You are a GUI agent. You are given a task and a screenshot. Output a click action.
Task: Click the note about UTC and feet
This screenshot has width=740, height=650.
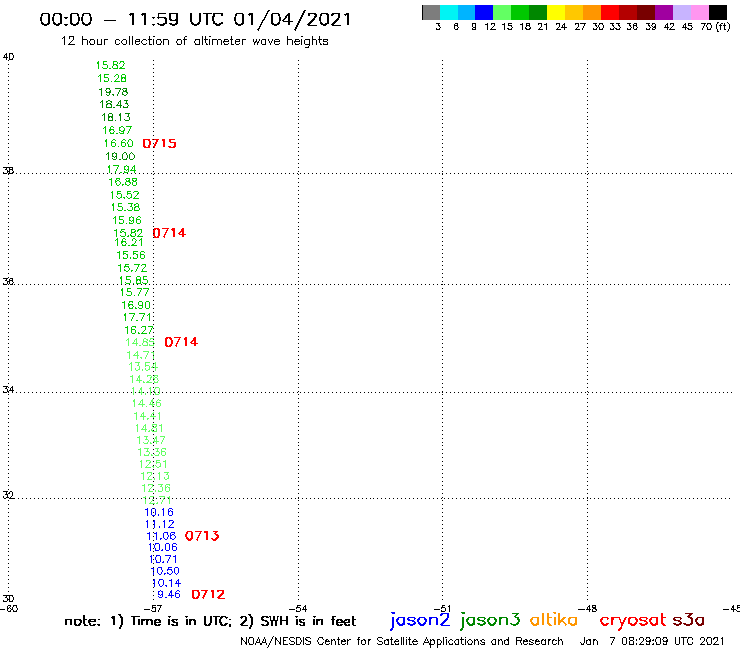click(210, 621)
